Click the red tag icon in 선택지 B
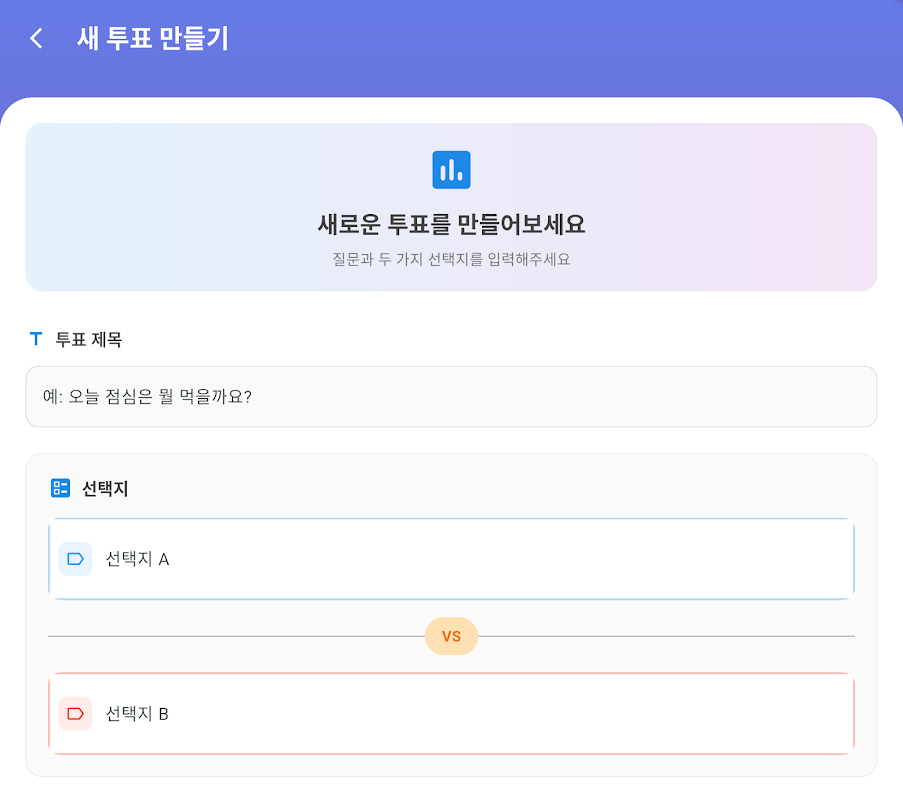Image resolution: width=903 pixels, height=800 pixels. (75, 714)
